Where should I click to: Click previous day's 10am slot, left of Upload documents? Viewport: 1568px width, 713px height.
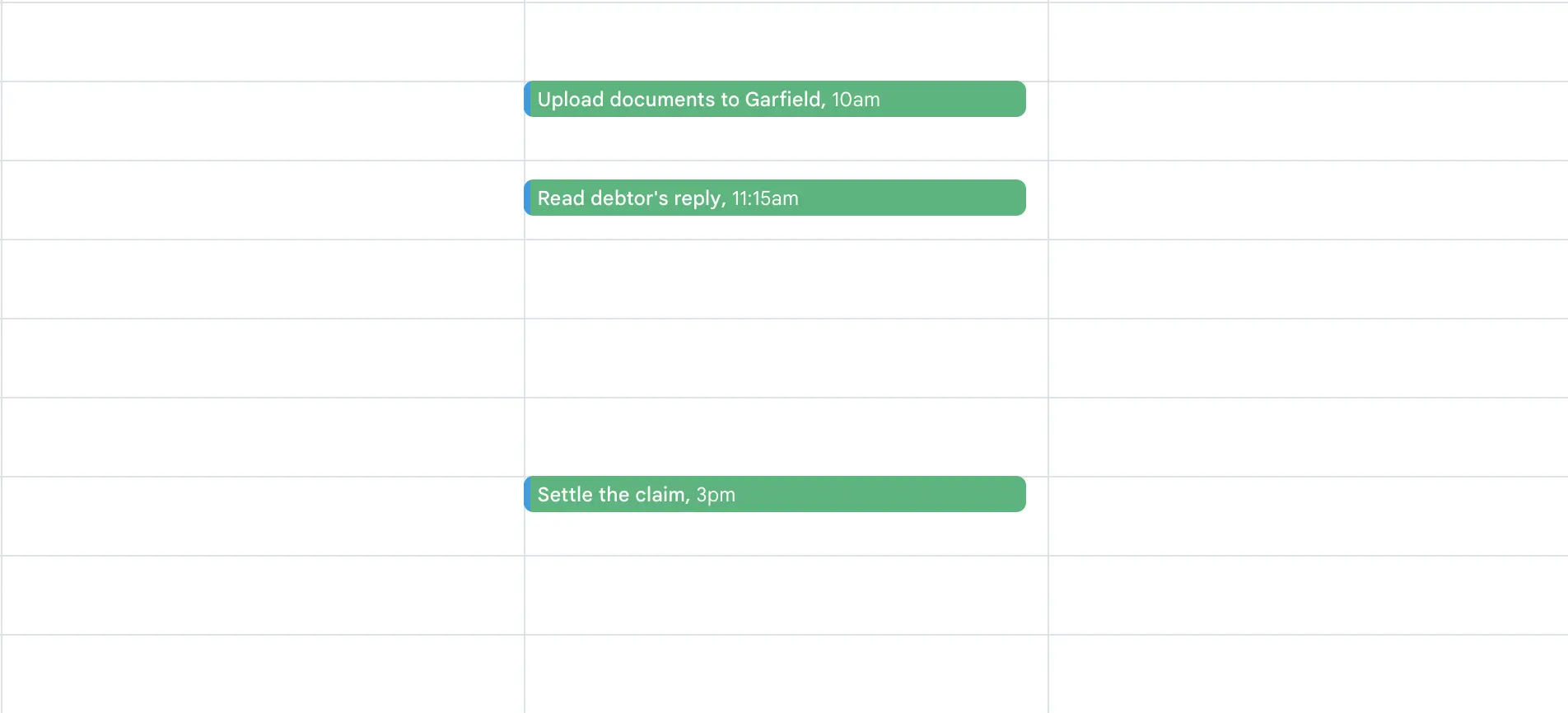pos(262,120)
